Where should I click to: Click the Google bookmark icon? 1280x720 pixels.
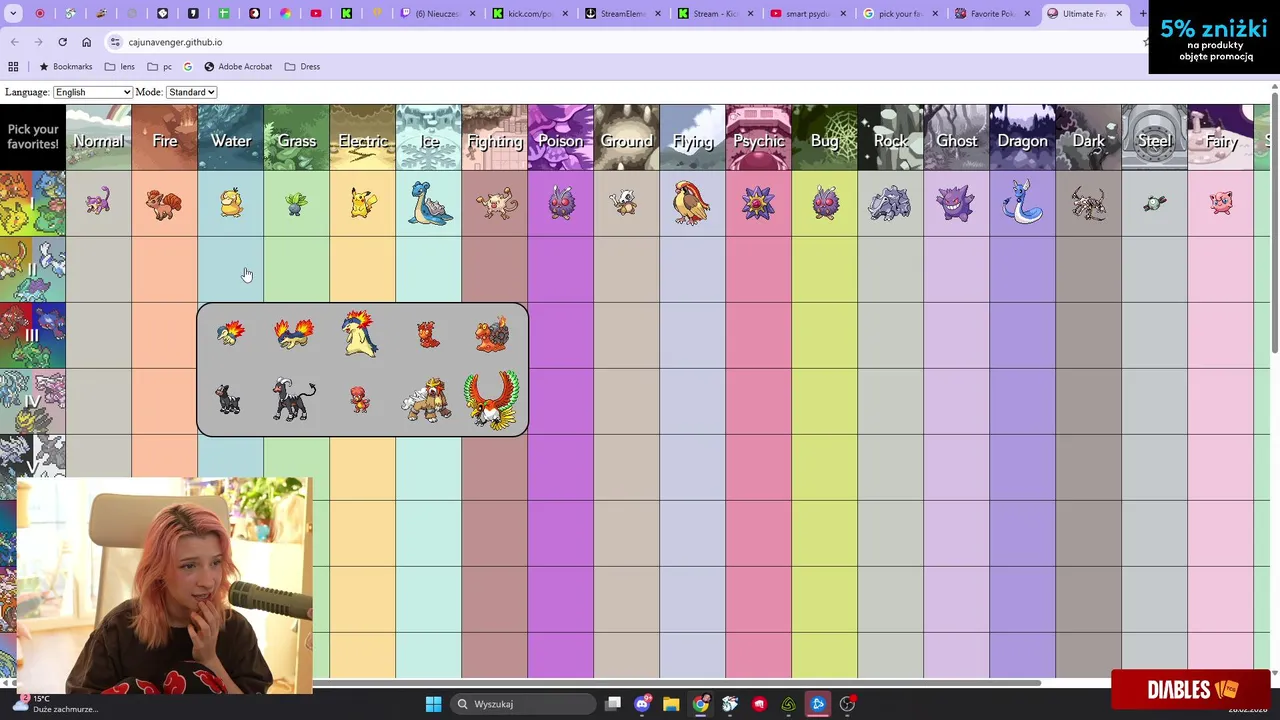tap(187, 67)
